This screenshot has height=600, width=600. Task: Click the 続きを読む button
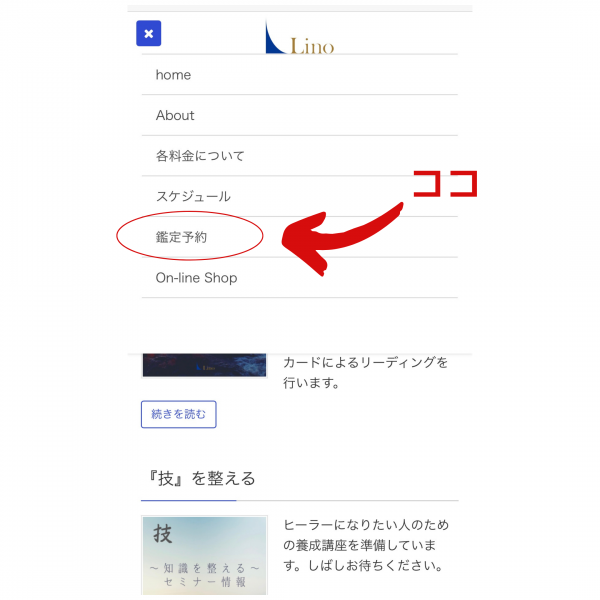[x=179, y=414]
